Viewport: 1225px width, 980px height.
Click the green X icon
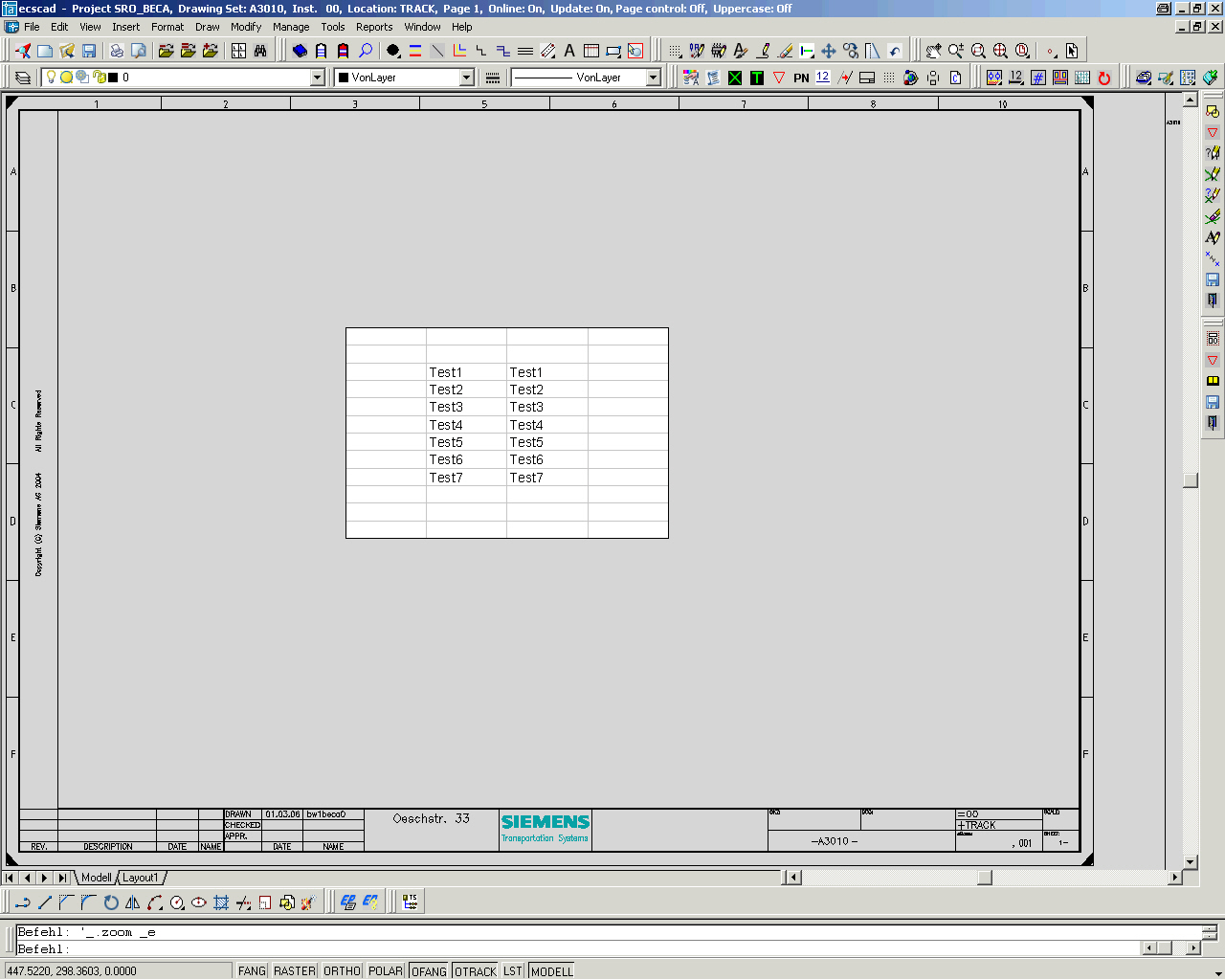pyautogui.click(x=735, y=78)
